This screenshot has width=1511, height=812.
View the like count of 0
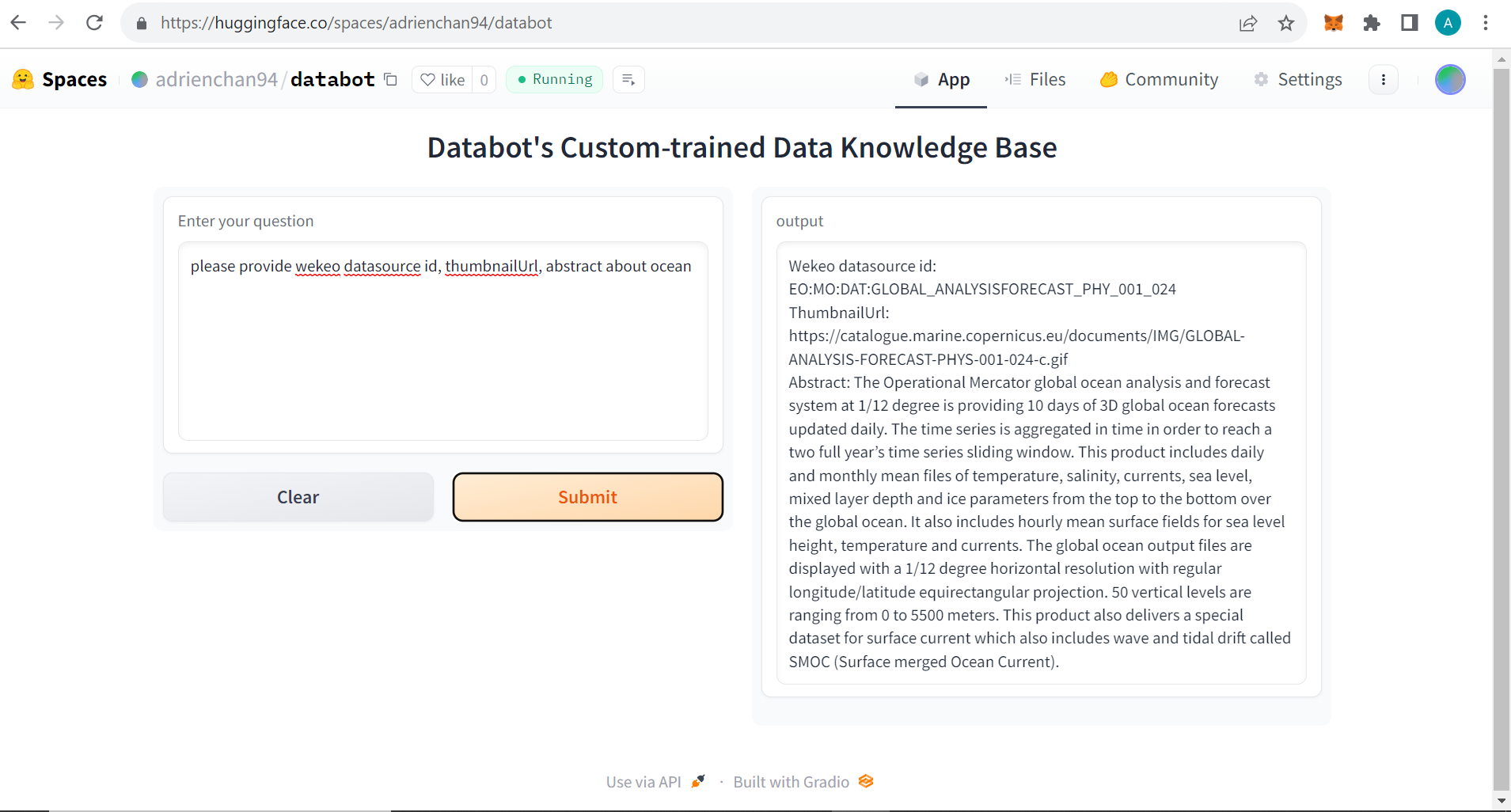484,79
